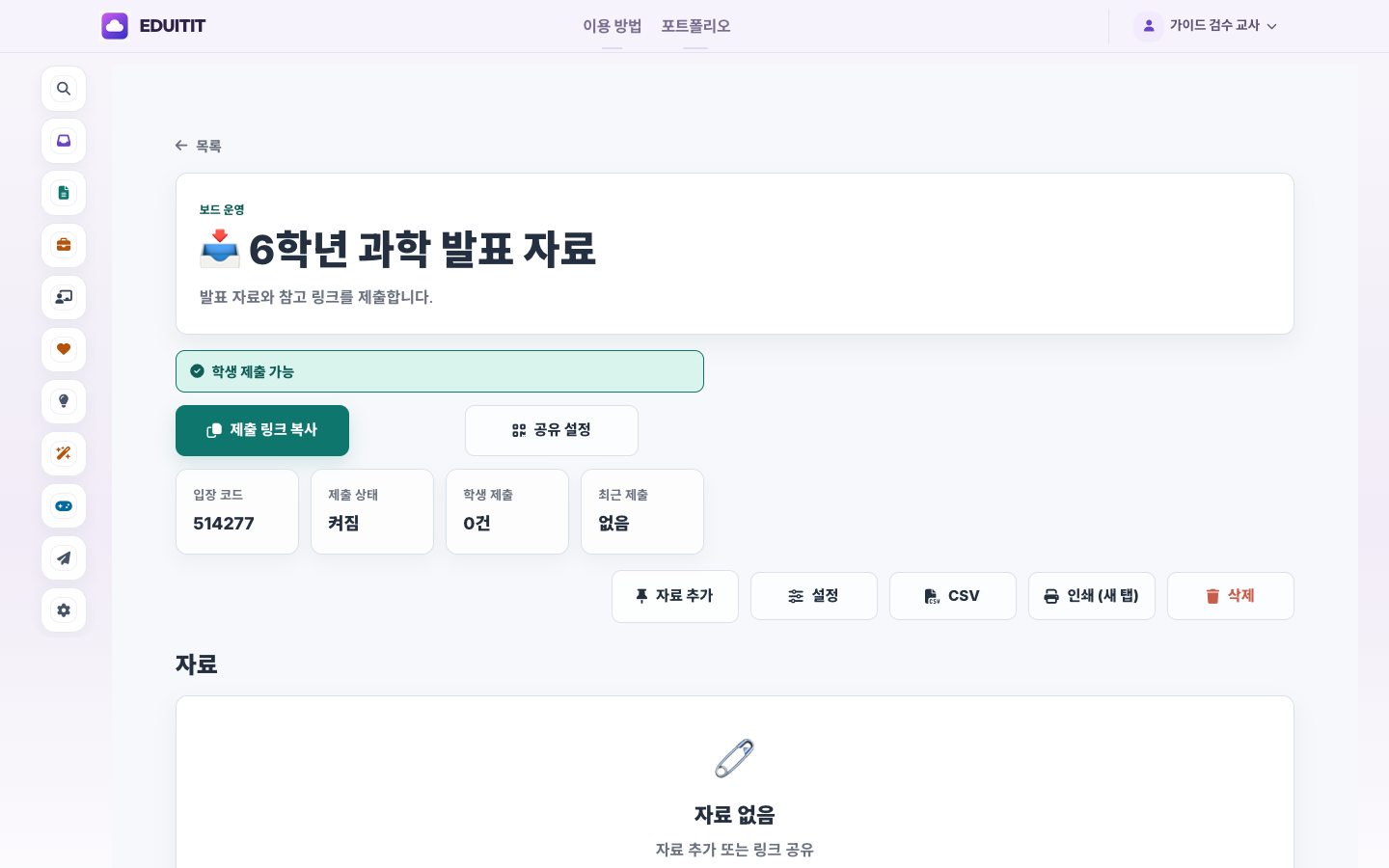Click the safety pin 자료 없음 icon

click(x=735, y=758)
